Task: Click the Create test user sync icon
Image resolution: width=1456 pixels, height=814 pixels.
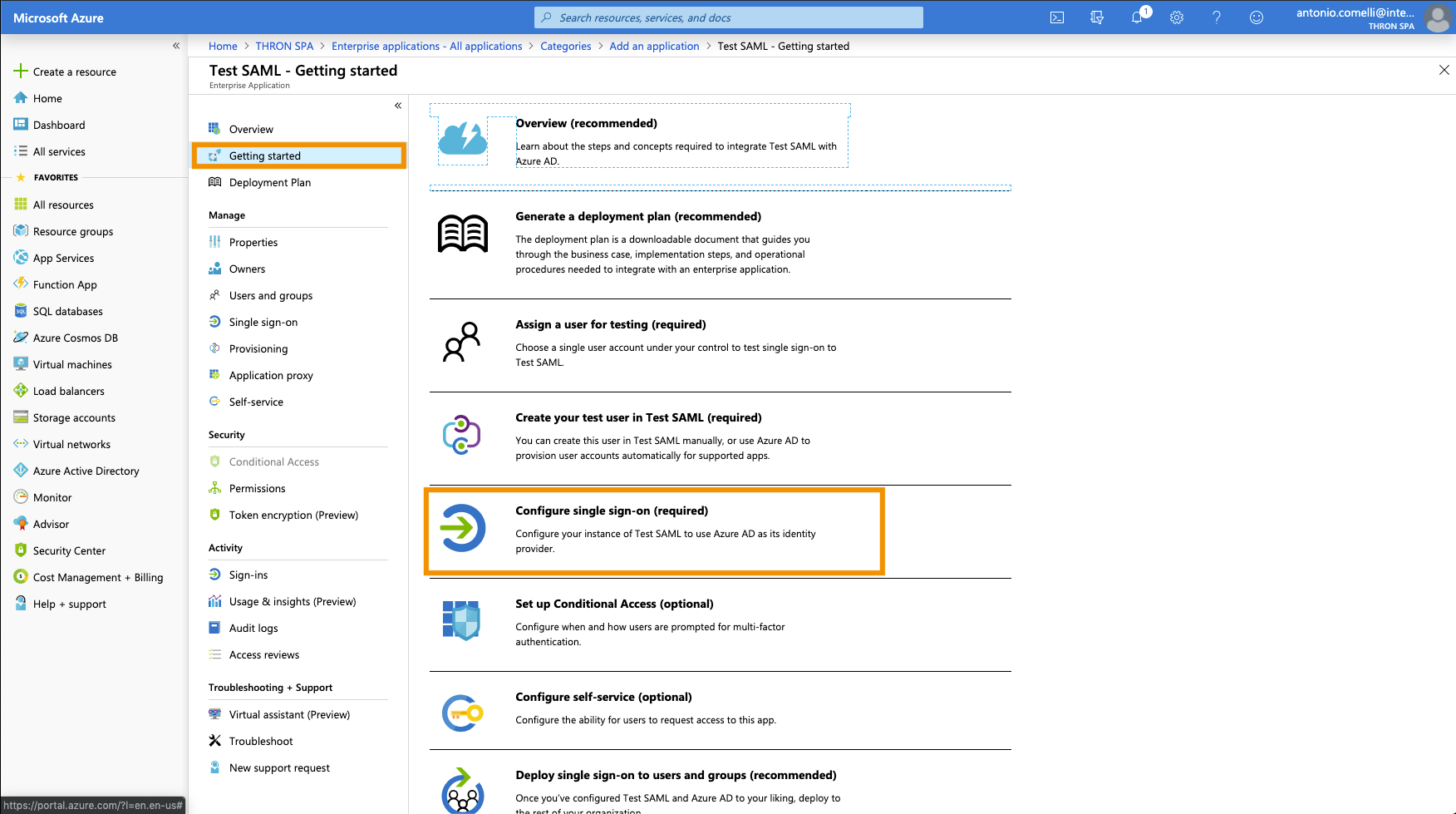Action: point(462,435)
